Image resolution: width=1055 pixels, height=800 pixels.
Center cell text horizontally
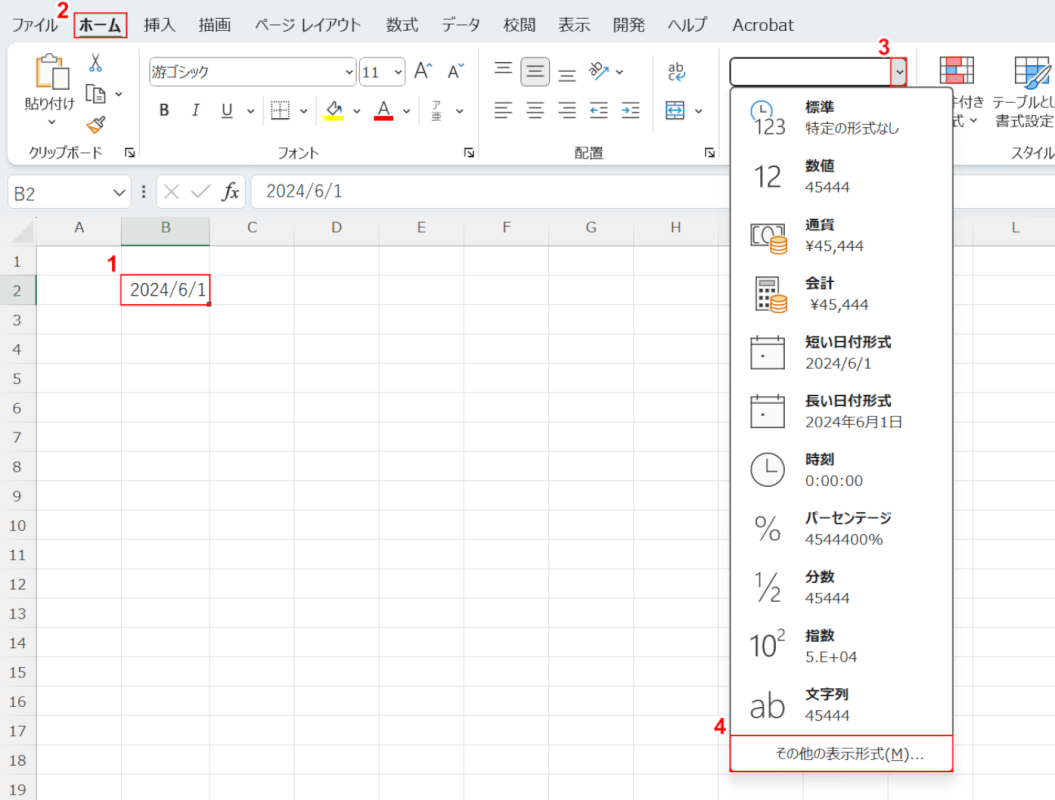click(535, 110)
